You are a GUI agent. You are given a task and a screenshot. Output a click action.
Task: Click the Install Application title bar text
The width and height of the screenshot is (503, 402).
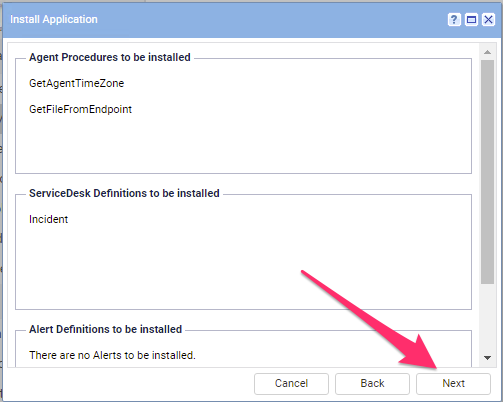54,19
